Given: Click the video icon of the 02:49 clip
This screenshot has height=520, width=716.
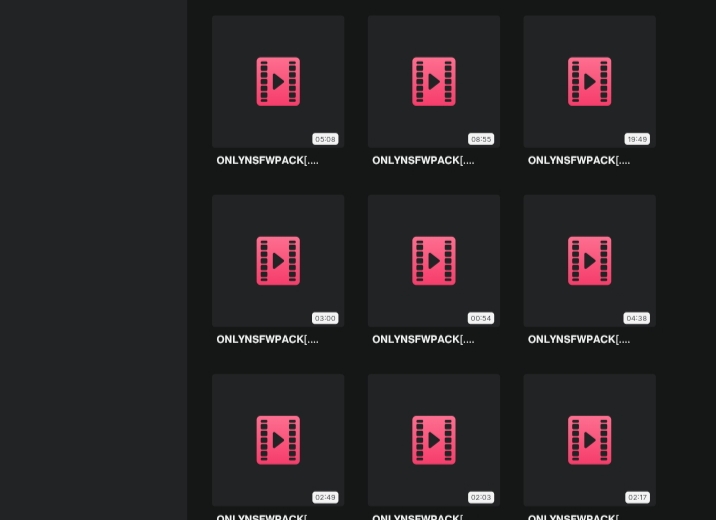Looking at the screenshot, I should pyautogui.click(x=278, y=440).
